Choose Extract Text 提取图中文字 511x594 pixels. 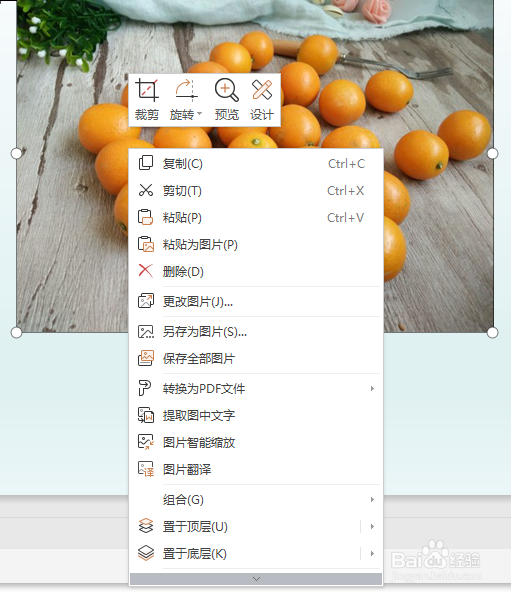click(256, 416)
